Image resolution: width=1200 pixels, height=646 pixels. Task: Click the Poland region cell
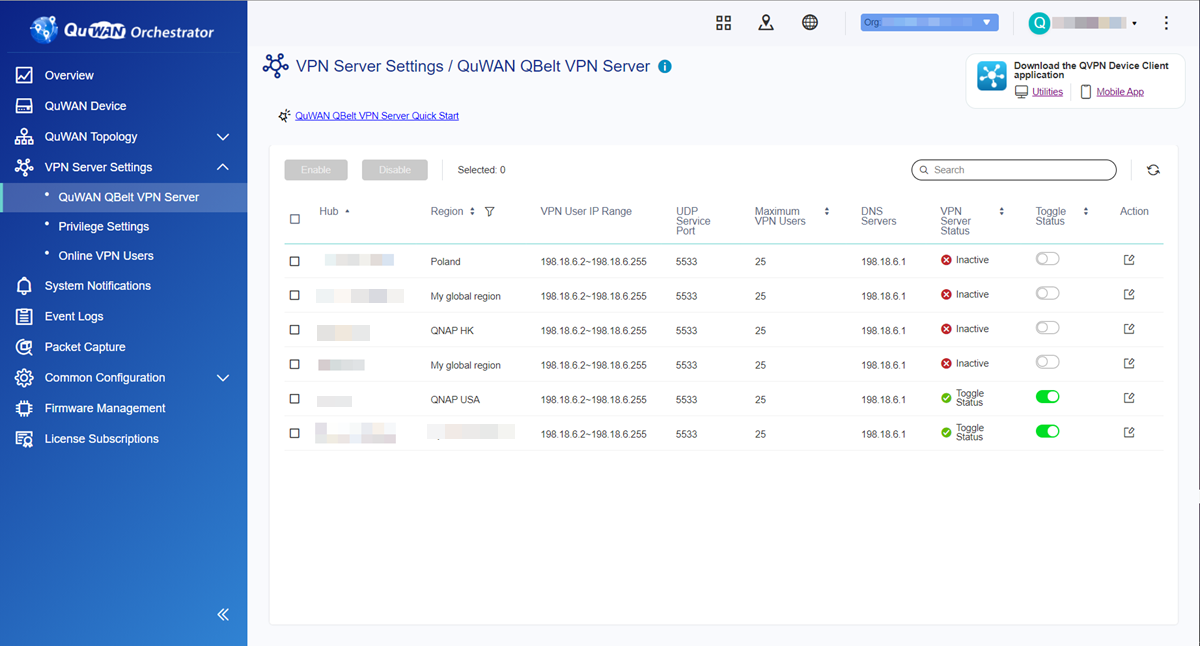point(445,262)
